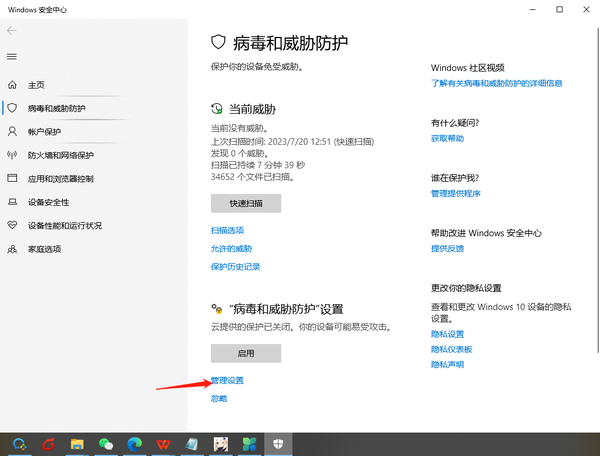Open 获取帮助 get help link
The width and height of the screenshot is (600, 456).
coord(447,138)
